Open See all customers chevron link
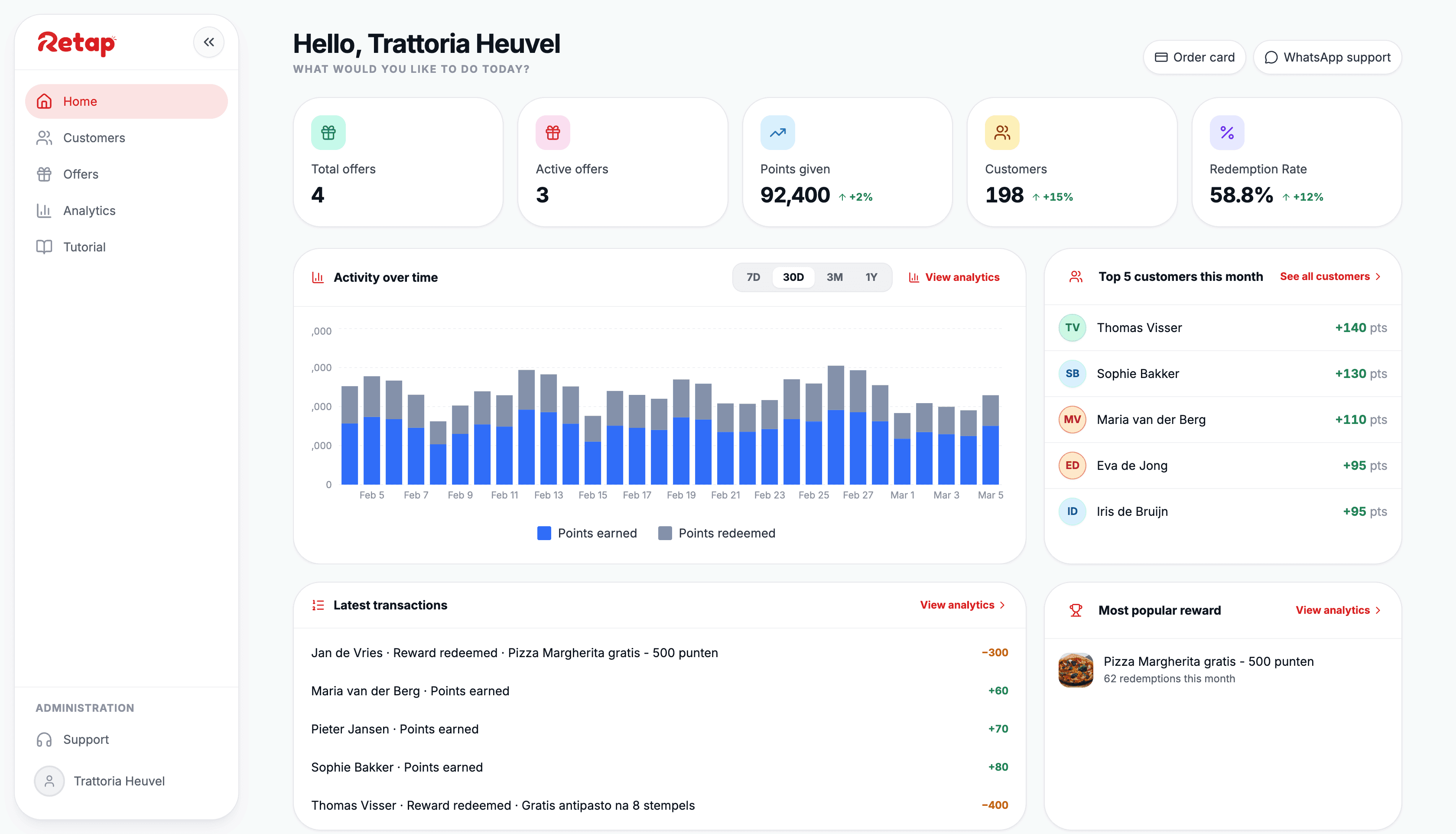This screenshot has height=834, width=1456. [1330, 277]
